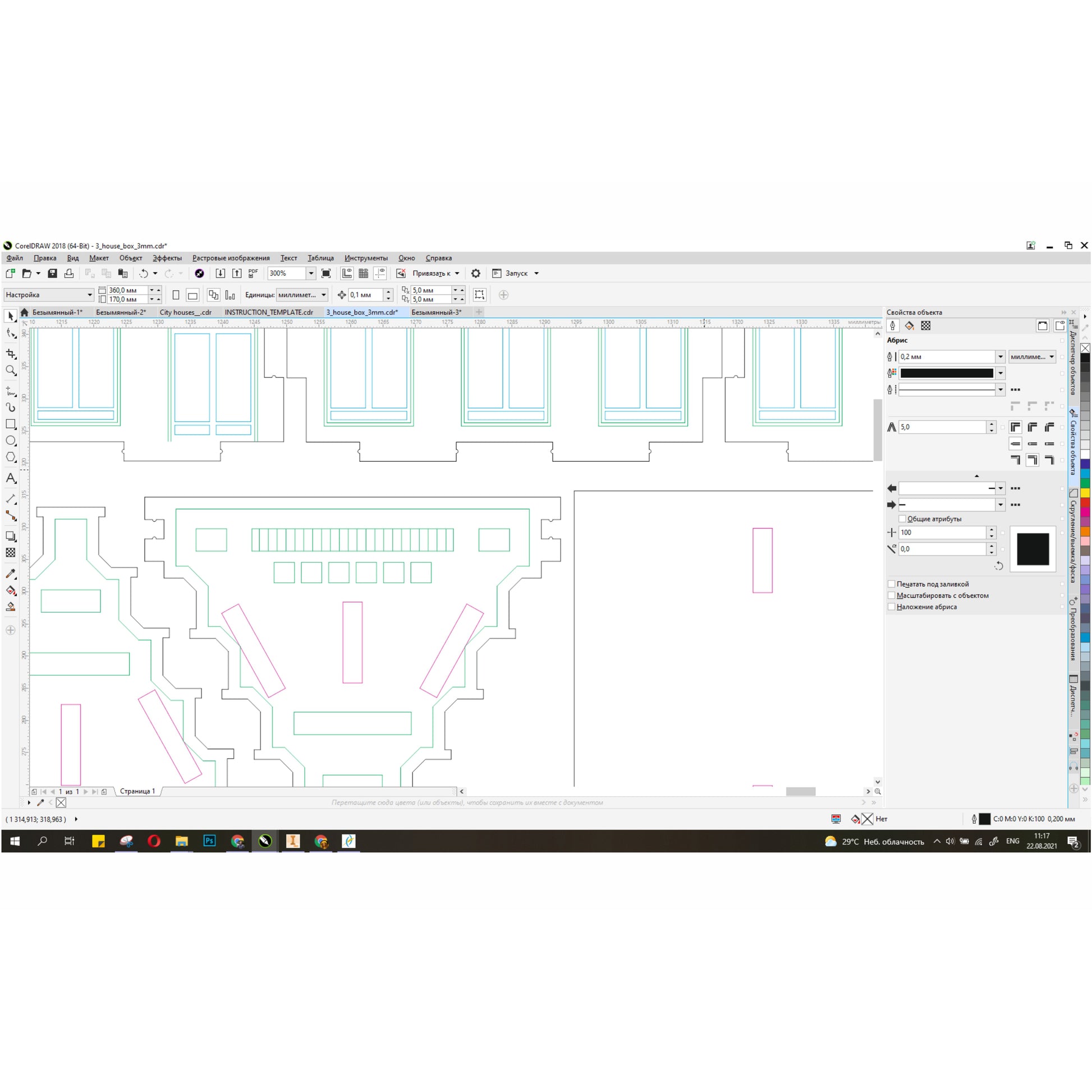Open the Эффекты menu
This screenshot has width=1092, height=1092.
(167, 258)
